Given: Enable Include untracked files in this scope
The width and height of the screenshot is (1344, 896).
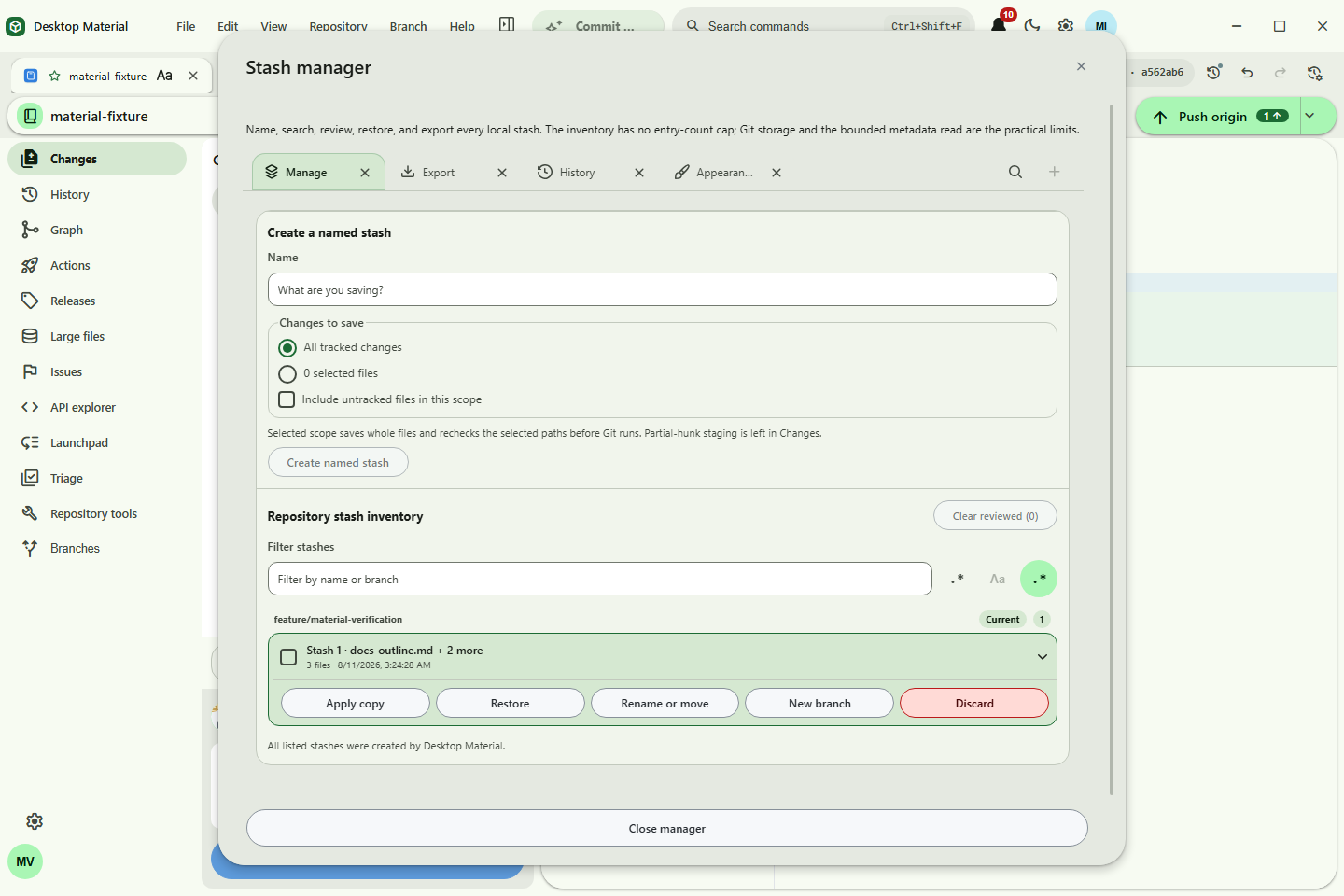Looking at the screenshot, I should [287, 399].
